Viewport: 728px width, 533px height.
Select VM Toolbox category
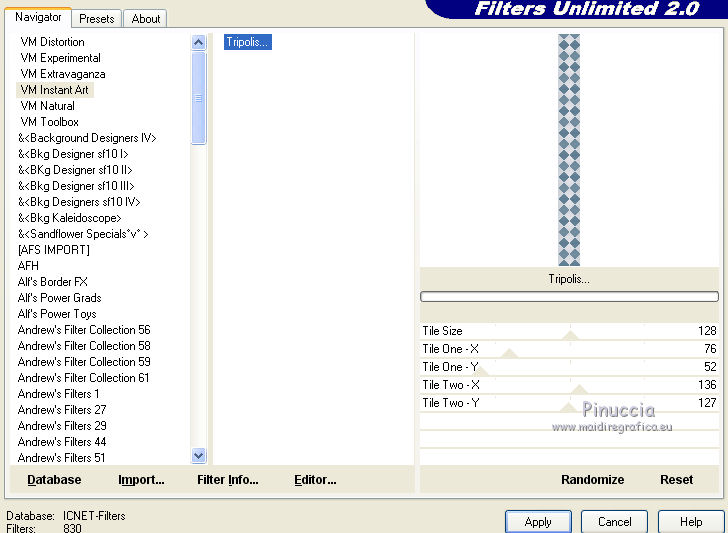pyautogui.click(x=50, y=122)
